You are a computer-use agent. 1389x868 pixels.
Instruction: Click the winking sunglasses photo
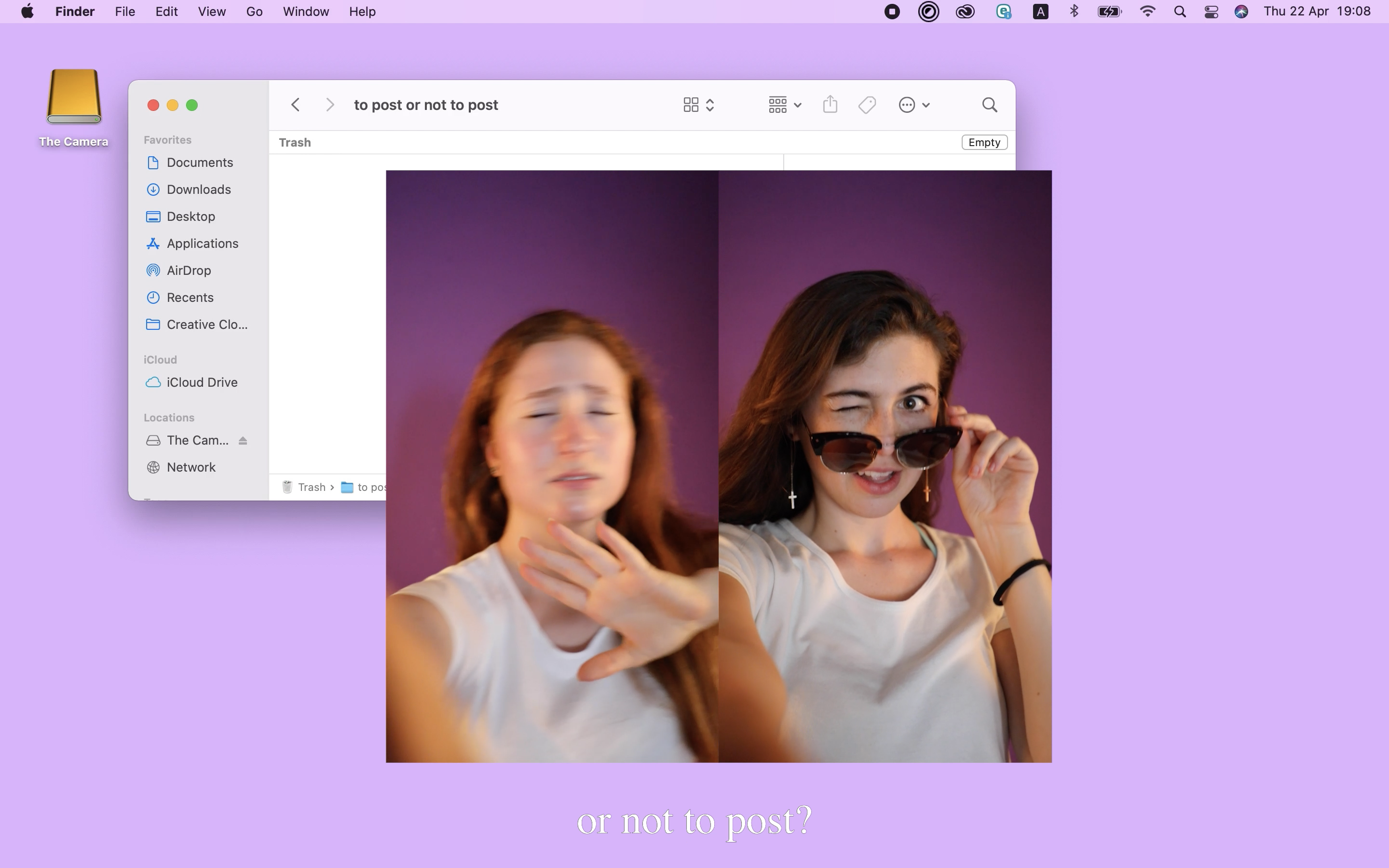pyautogui.click(x=885, y=466)
